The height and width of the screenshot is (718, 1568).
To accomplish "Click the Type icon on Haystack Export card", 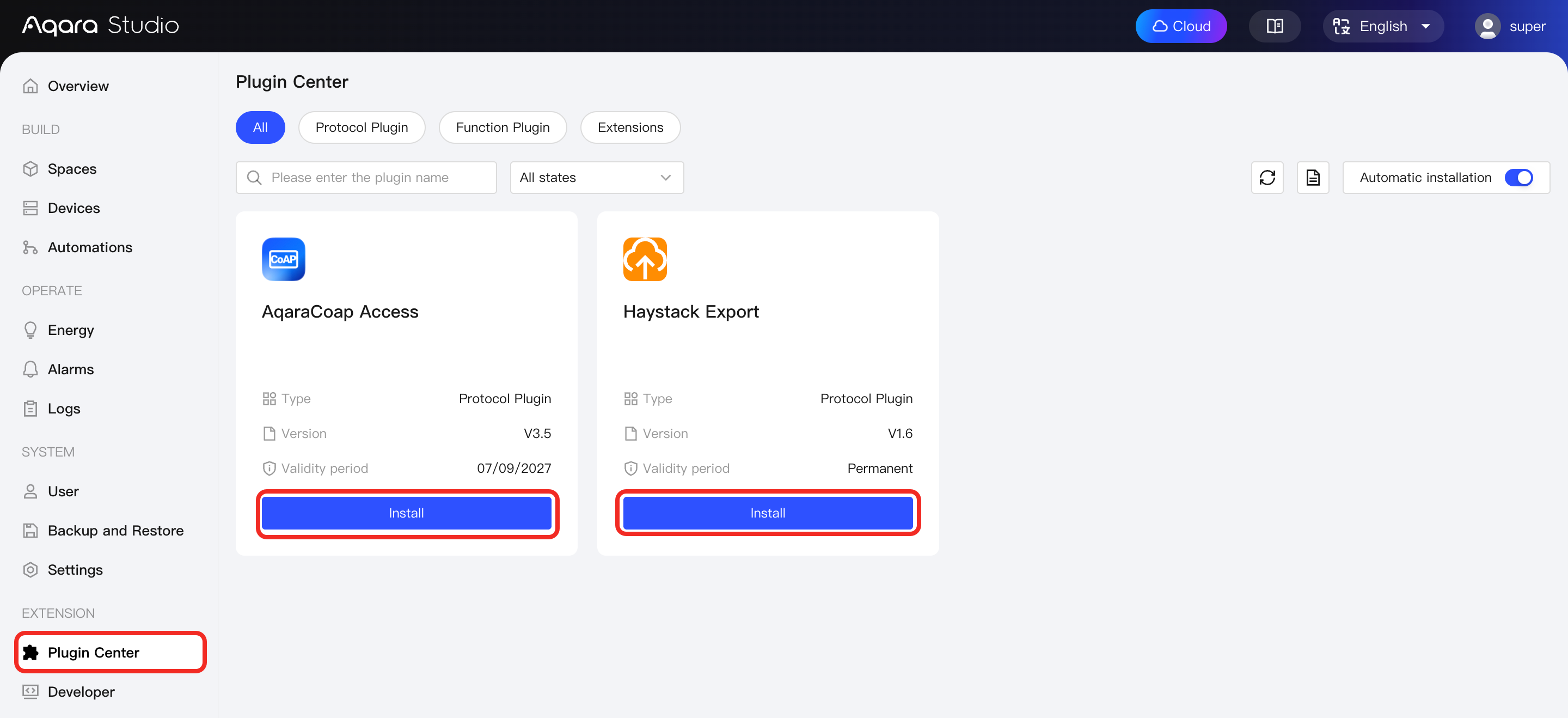I will 630,399.
